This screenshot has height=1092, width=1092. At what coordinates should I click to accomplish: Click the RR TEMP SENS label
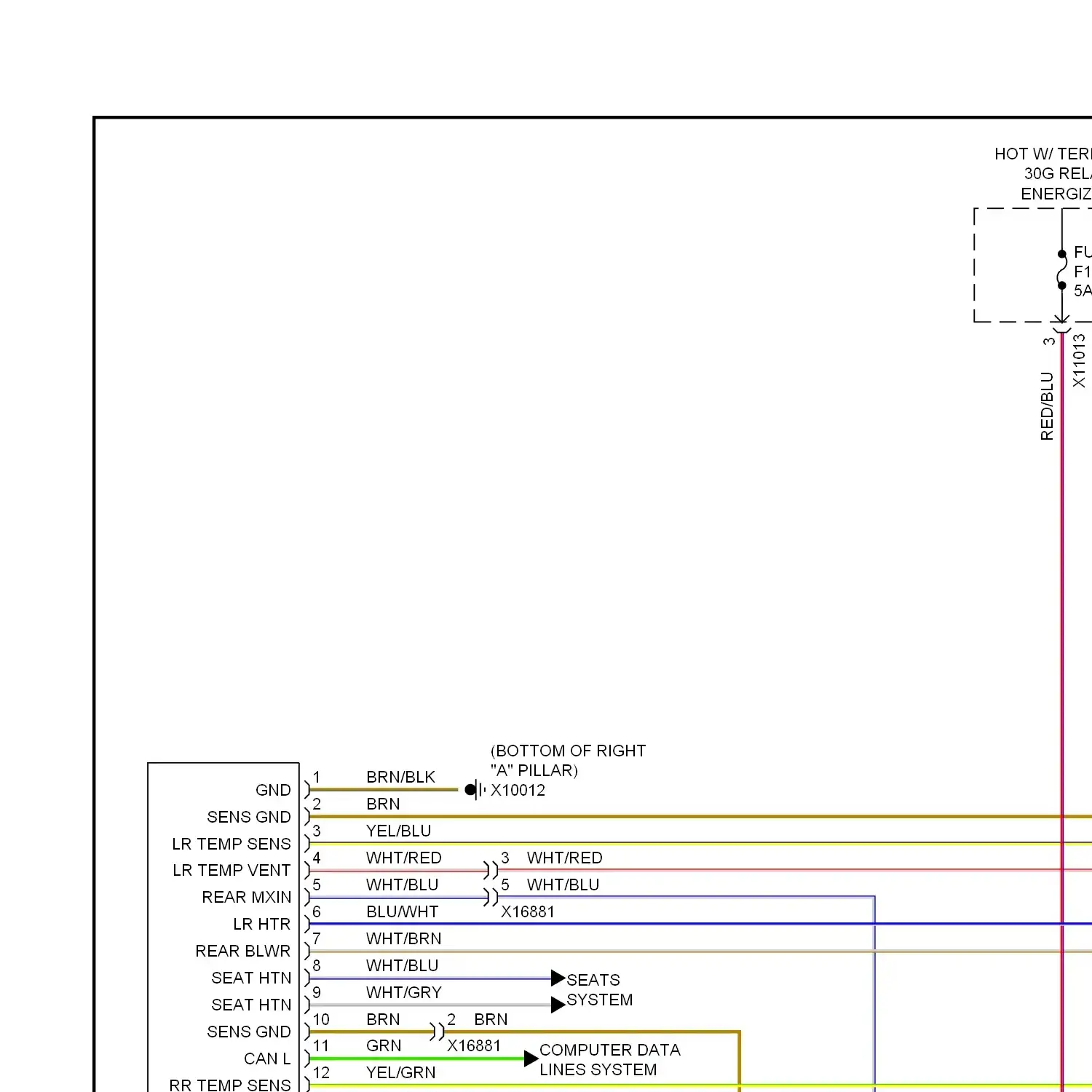pyautogui.click(x=230, y=1085)
